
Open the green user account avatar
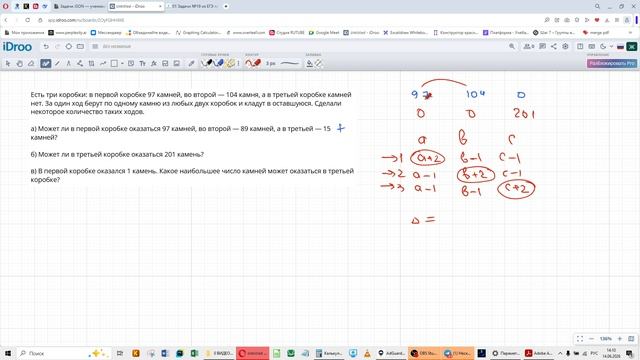[632, 47]
